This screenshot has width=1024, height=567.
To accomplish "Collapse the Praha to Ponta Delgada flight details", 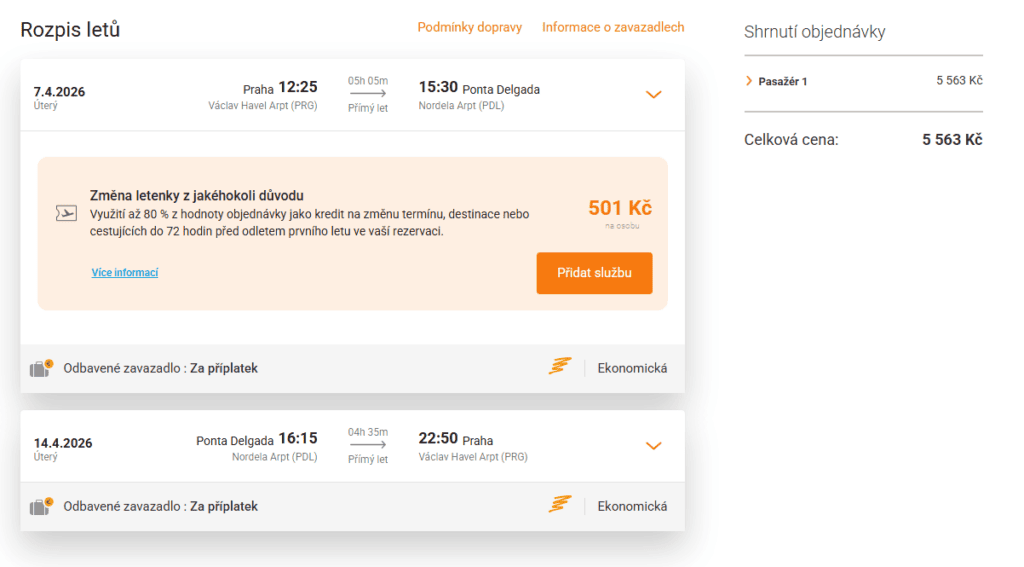I will [653, 94].
